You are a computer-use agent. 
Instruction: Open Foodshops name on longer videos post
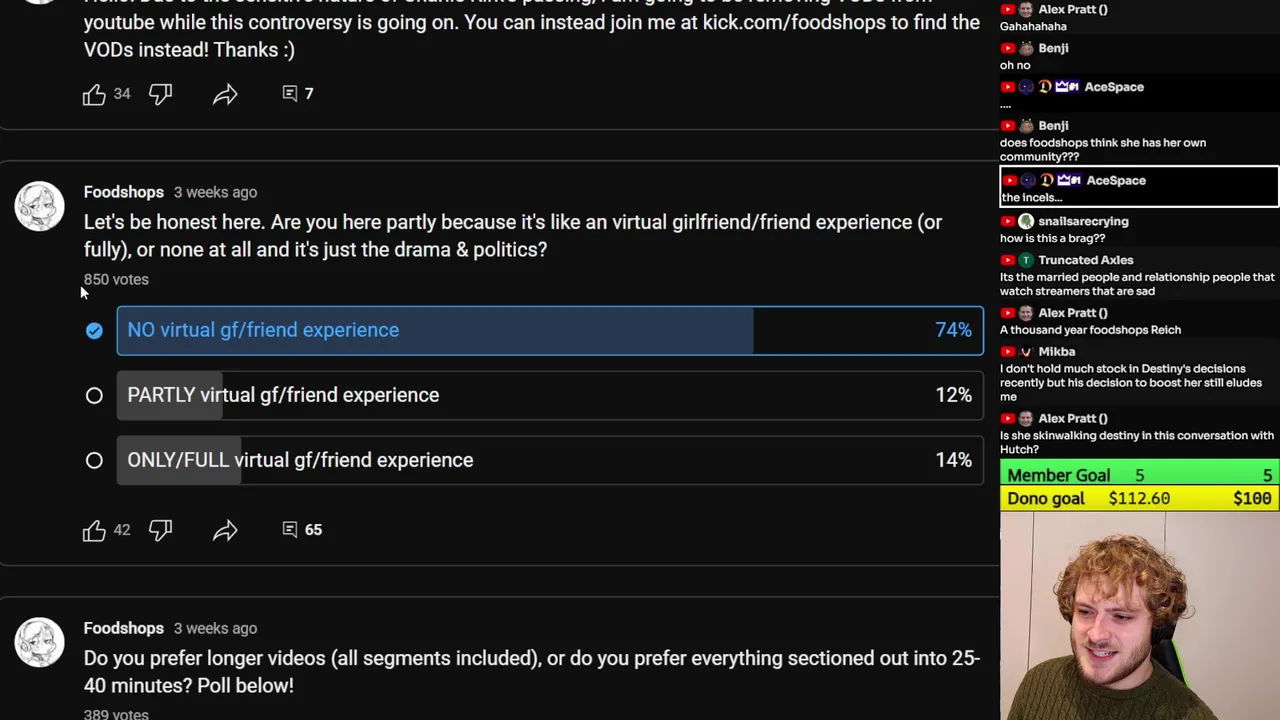(123, 628)
